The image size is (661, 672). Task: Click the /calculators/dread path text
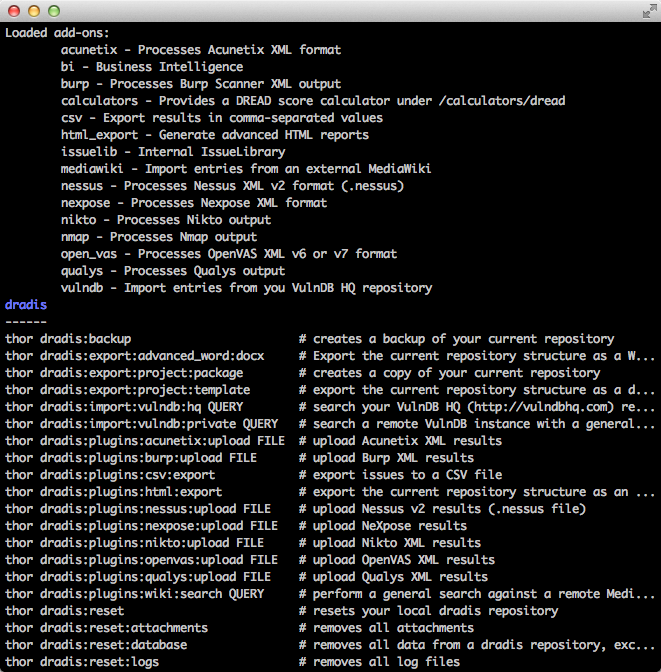click(502, 101)
